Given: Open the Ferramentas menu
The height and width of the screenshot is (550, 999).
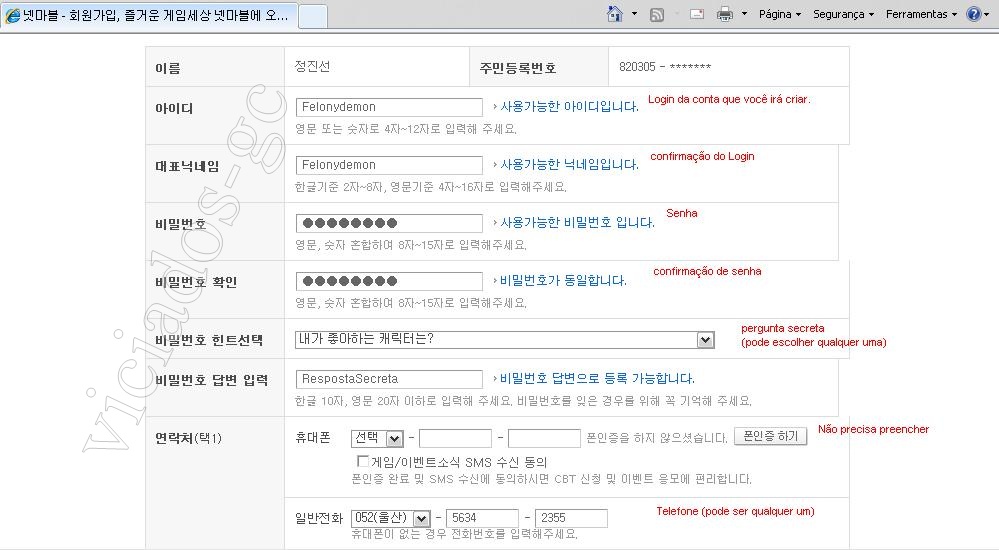Looking at the screenshot, I should [x=921, y=14].
